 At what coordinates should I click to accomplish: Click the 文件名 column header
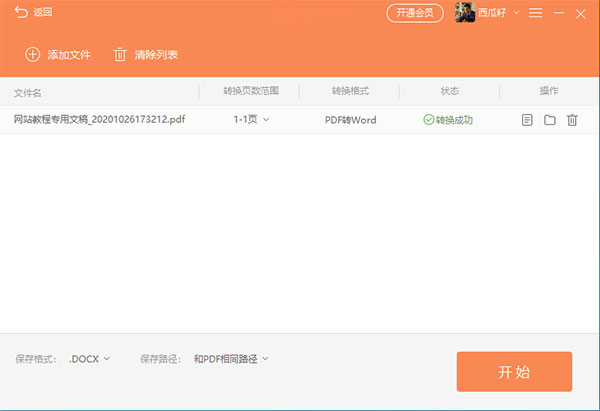click(28, 93)
